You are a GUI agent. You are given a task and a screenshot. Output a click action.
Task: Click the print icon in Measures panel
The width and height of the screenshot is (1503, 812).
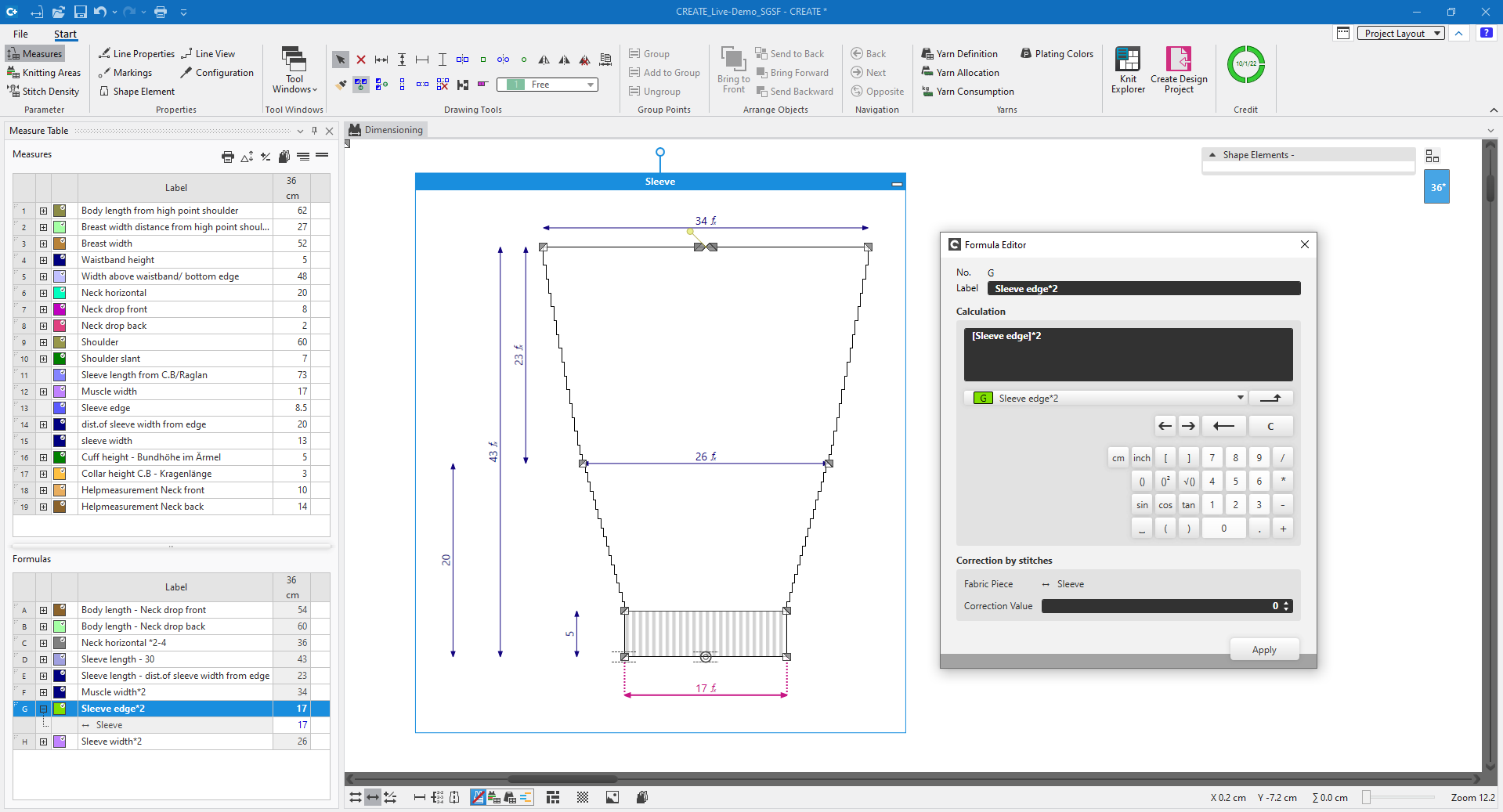227,157
